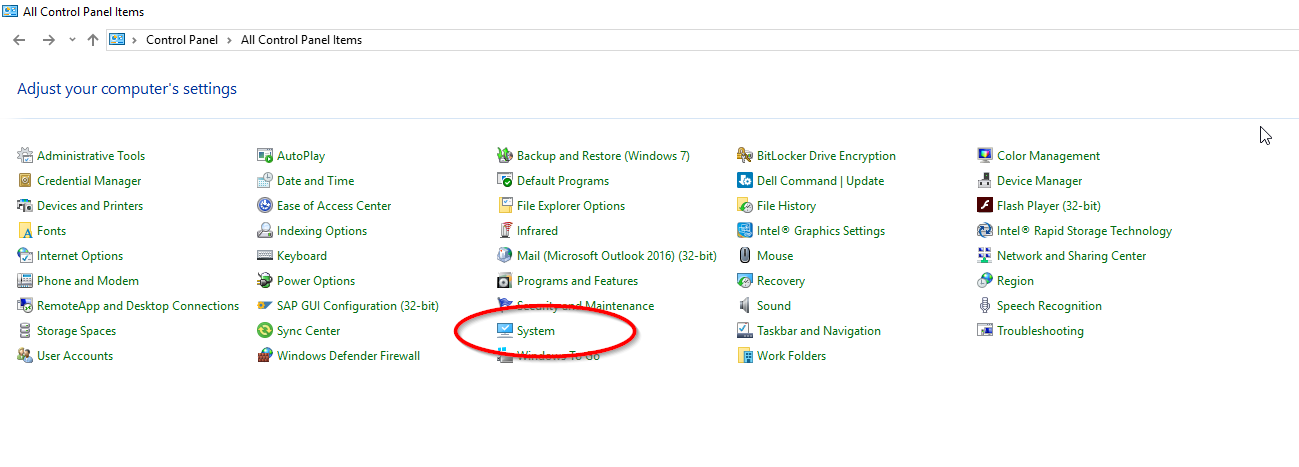The width and height of the screenshot is (1299, 467).
Task: Click the Phone and Modem icon
Action: click(x=25, y=280)
